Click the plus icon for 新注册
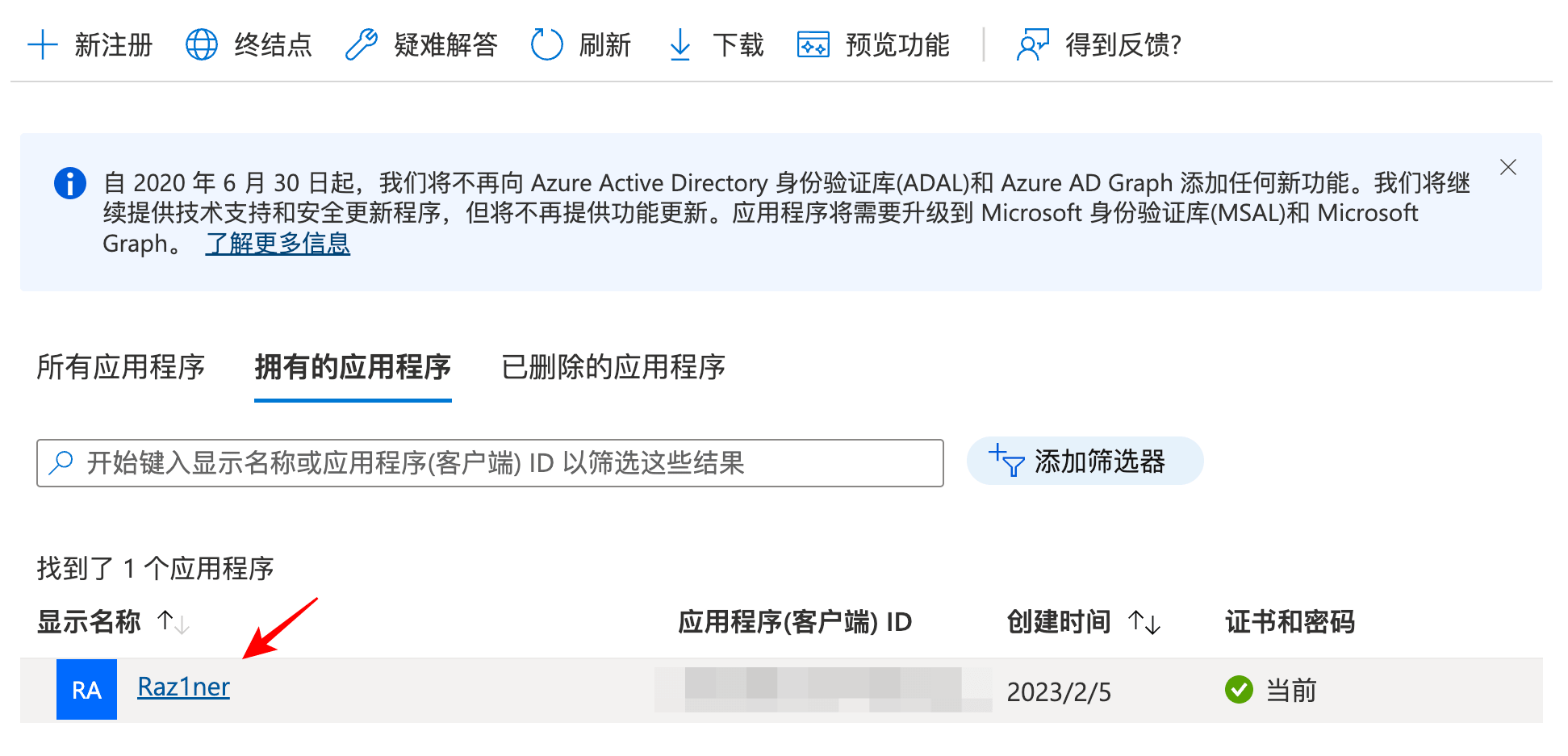The width and height of the screenshot is (1568, 756). click(x=43, y=44)
